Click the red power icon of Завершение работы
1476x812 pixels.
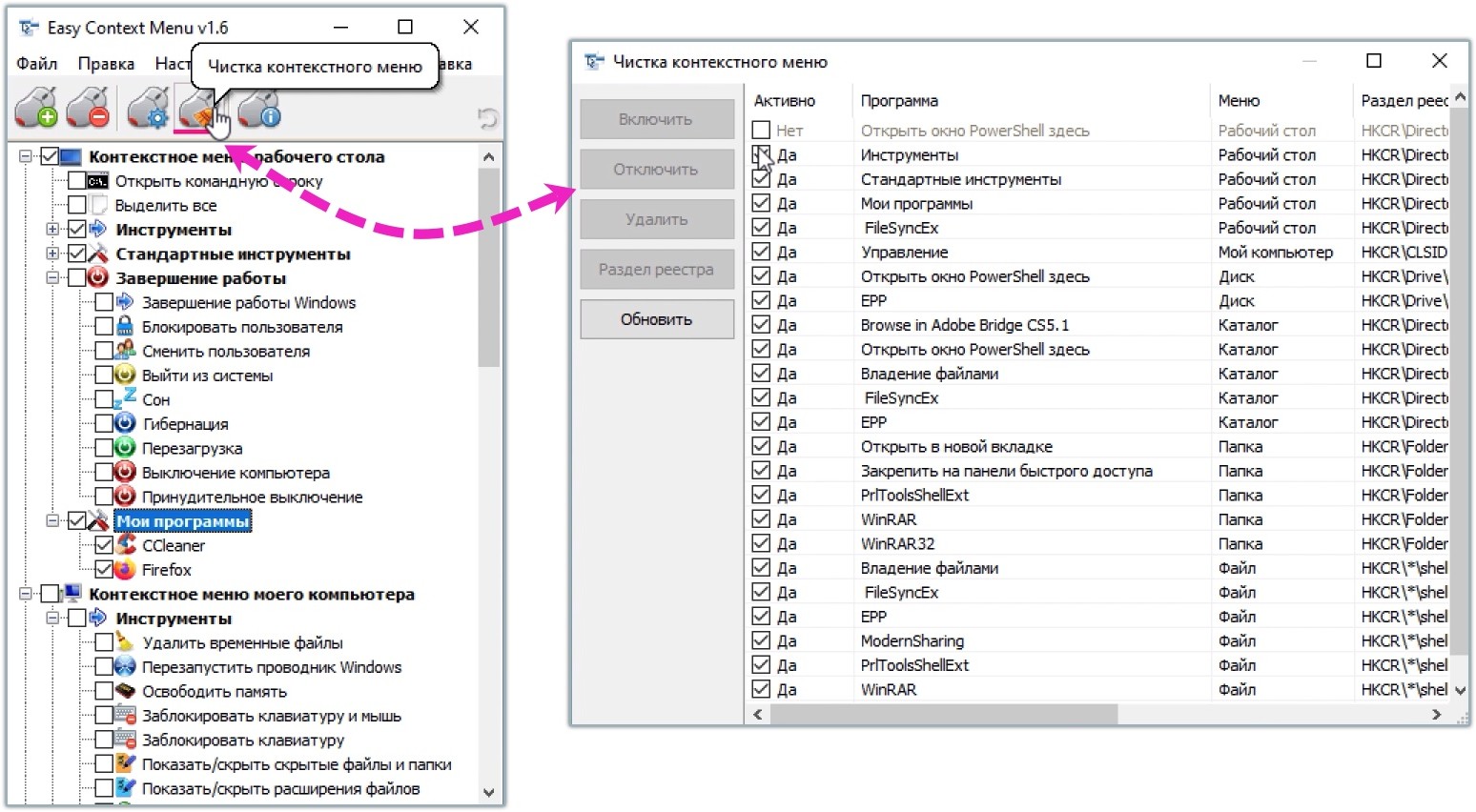(x=98, y=278)
